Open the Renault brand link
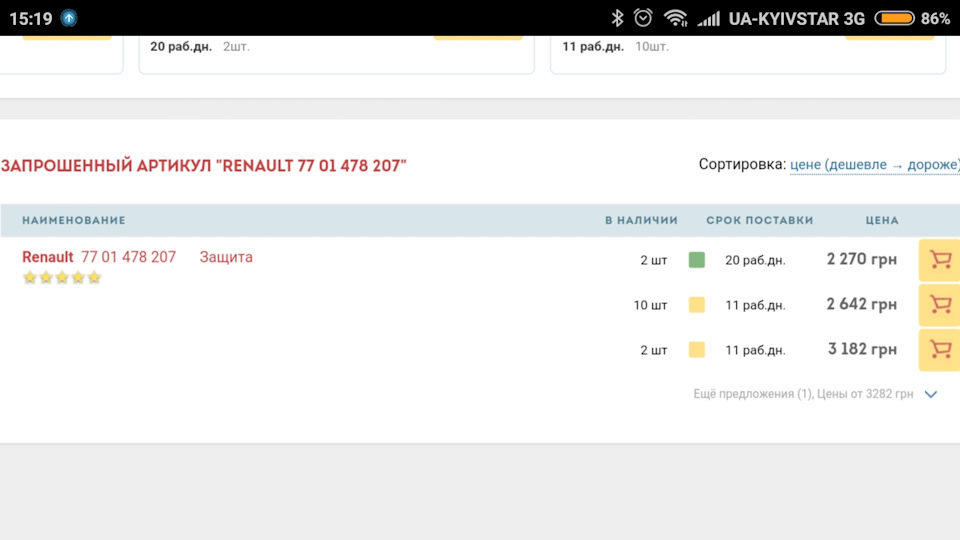 pyautogui.click(x=48, y=257)
